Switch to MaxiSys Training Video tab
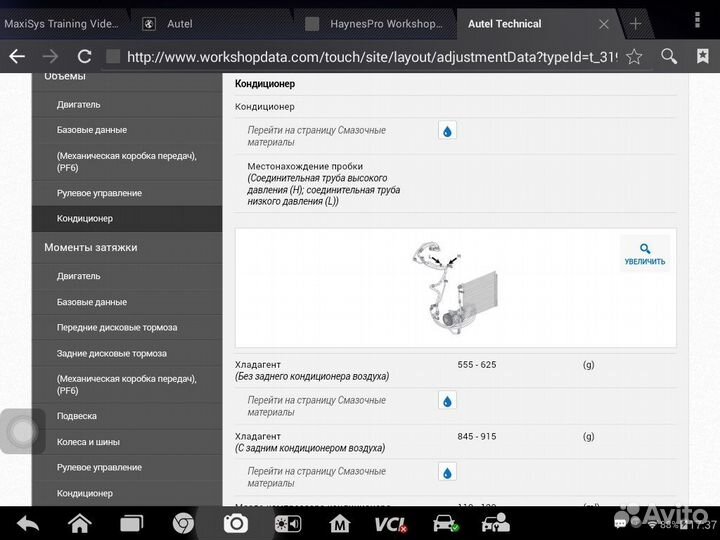The height and width of the screenshot is (540, 720). point(62,24)
